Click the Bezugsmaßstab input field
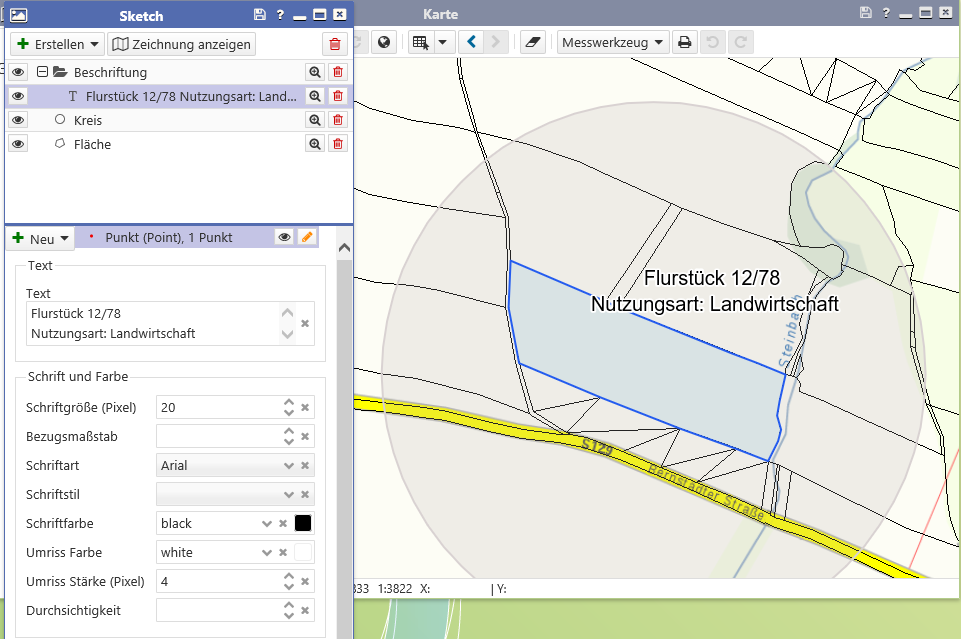The image size is (961, 639). (235, 436)
